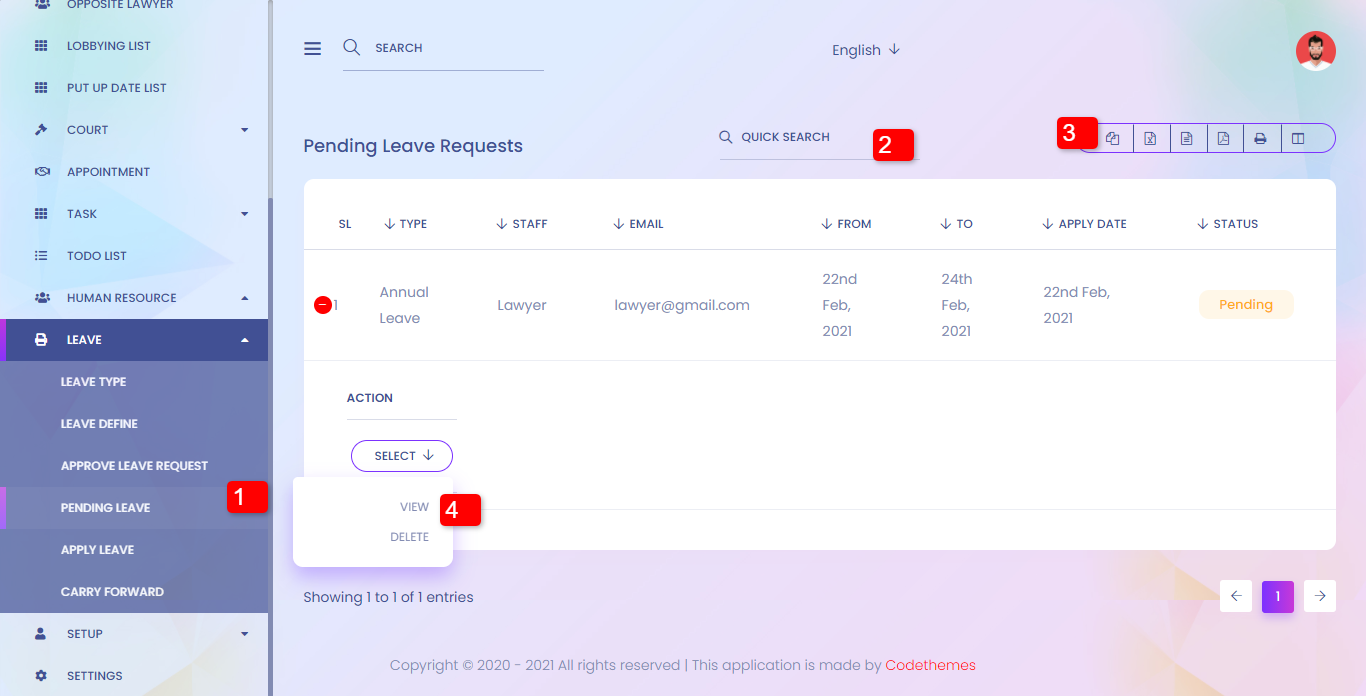Sort the table by Status column
The image size is (1366, 696).
[1235, 224]
